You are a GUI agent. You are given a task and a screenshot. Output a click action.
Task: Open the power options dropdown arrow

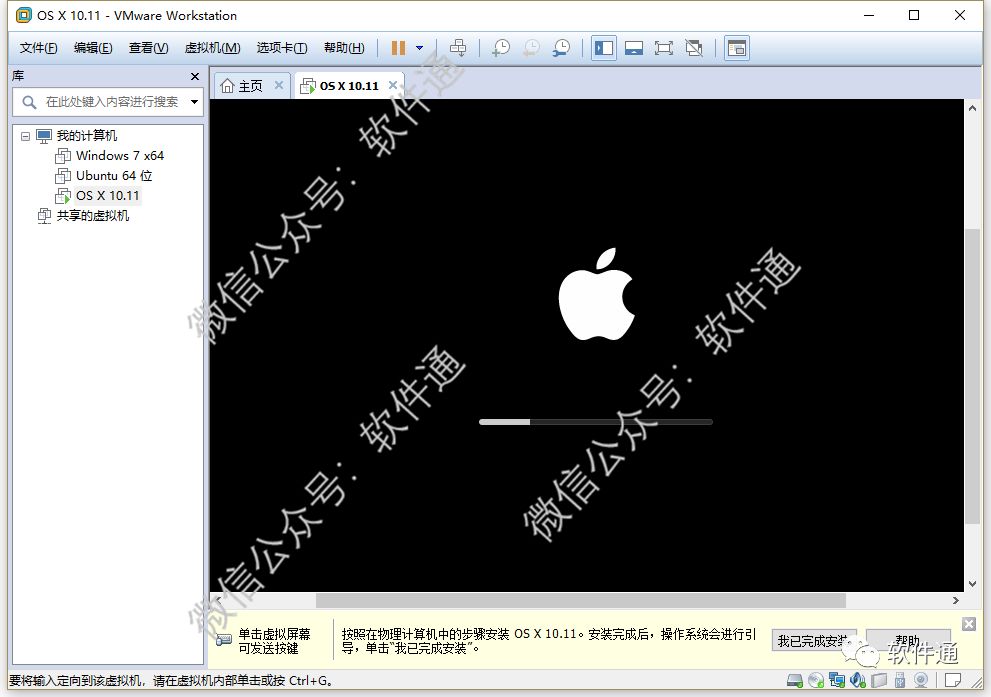pyautogui.click(x=419, y=48)
